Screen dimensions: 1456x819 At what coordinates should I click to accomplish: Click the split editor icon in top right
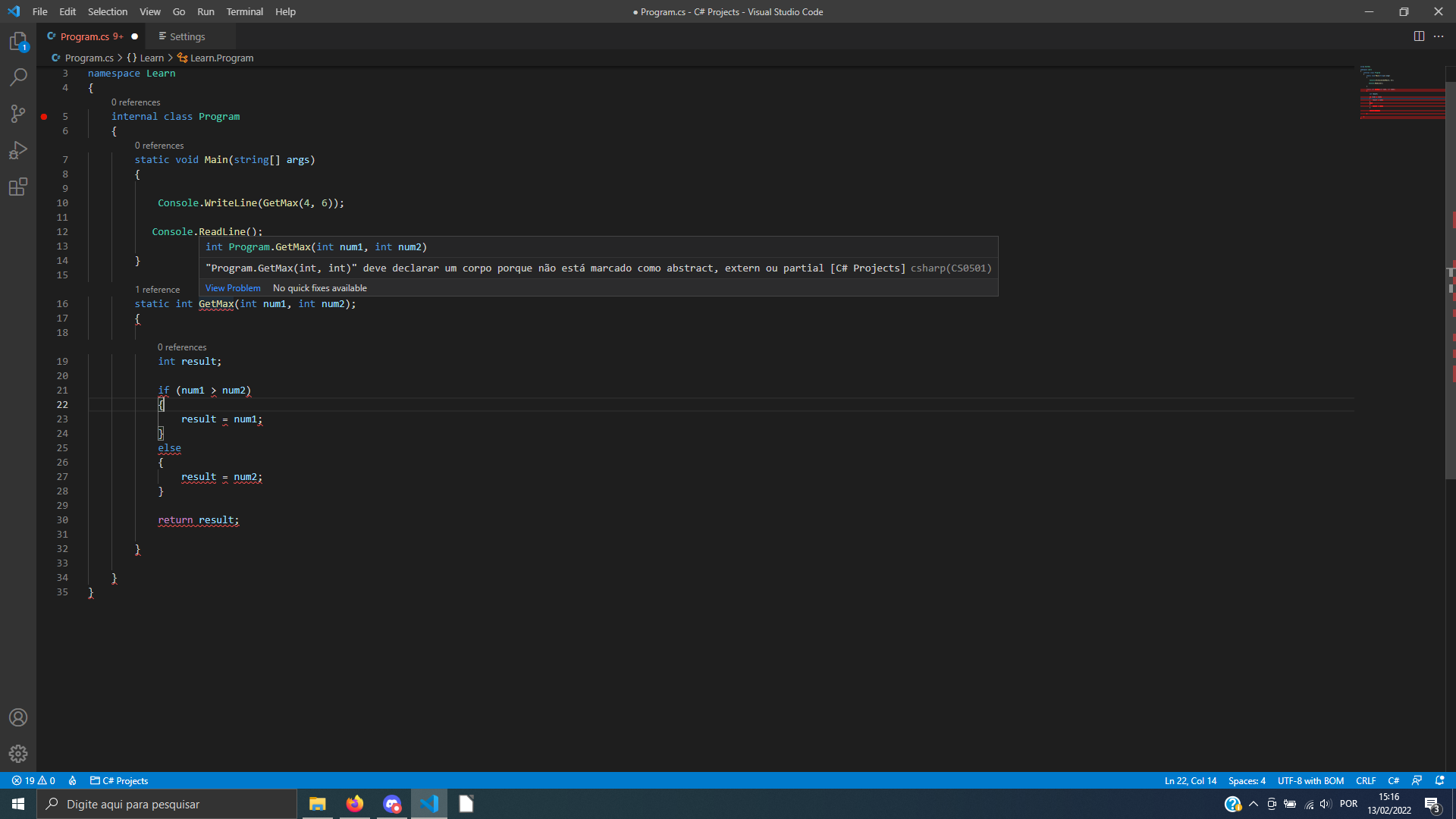1419,34
